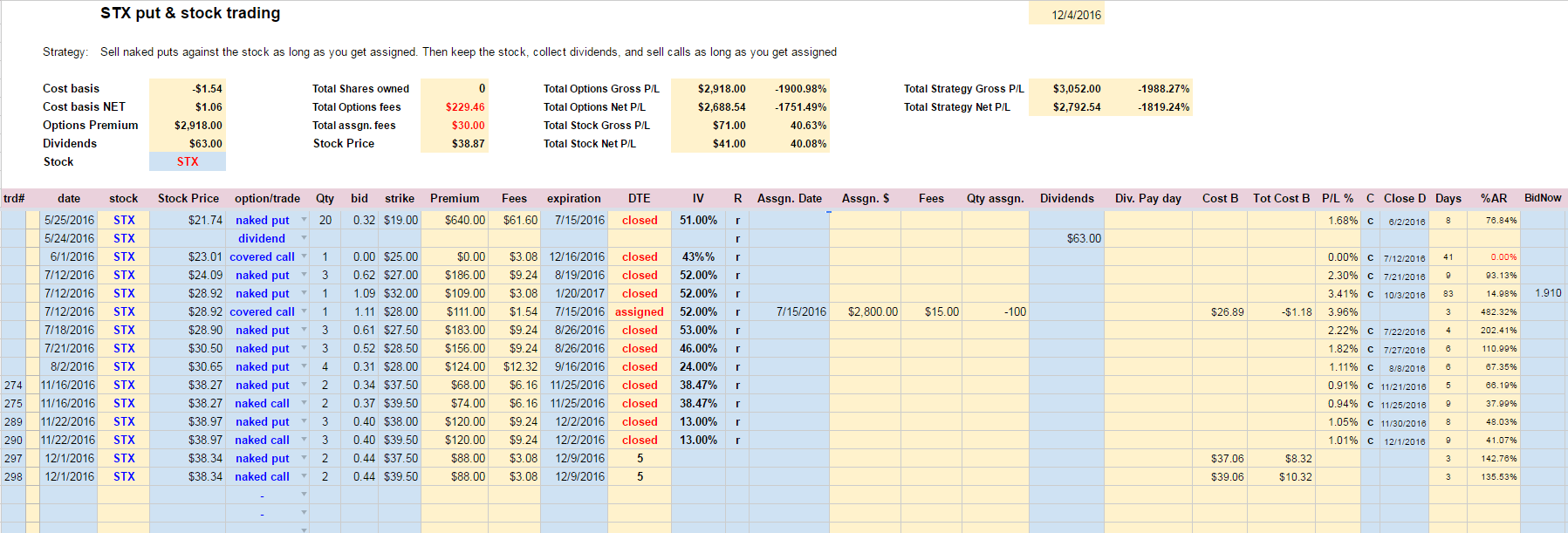Select the $640.00 premium cell
Viewport: 1568px width, 533px height.
(455, 220)
